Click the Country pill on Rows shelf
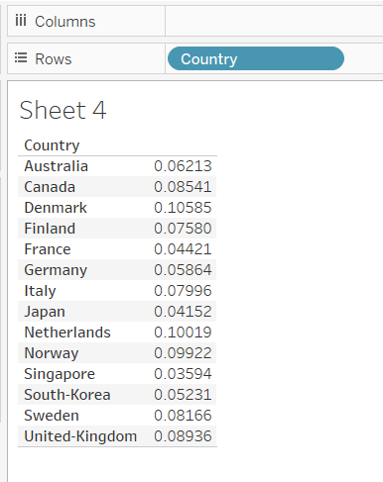 click(256, 59)
